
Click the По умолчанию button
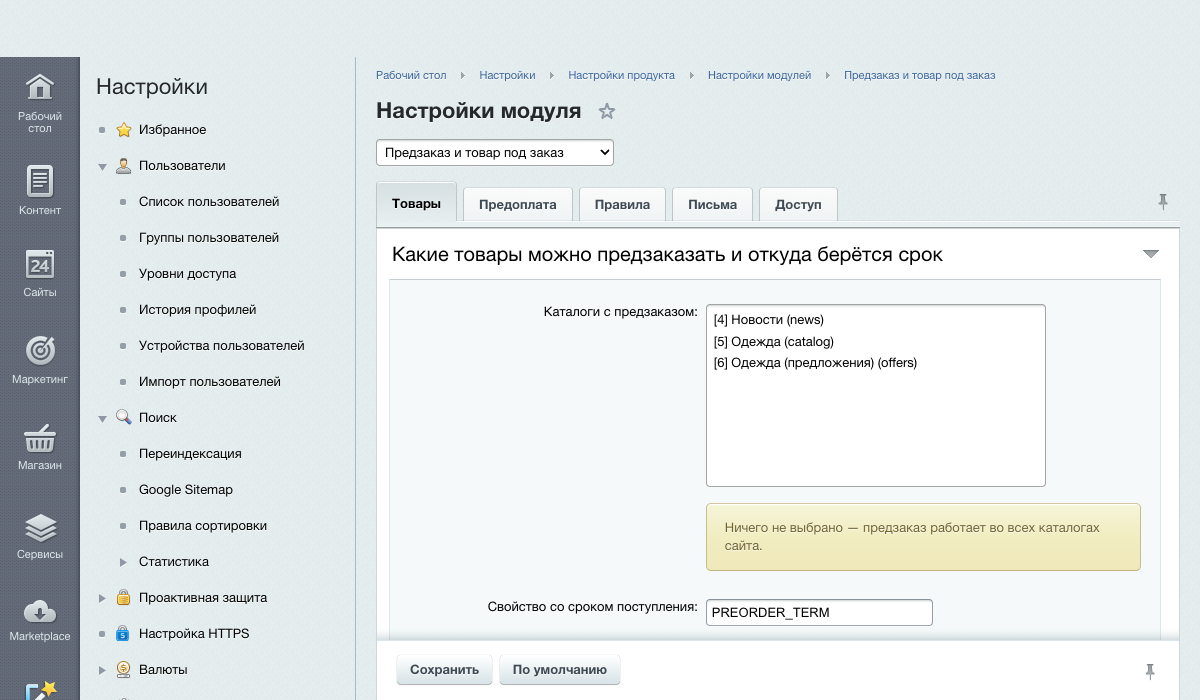point(560,670)
